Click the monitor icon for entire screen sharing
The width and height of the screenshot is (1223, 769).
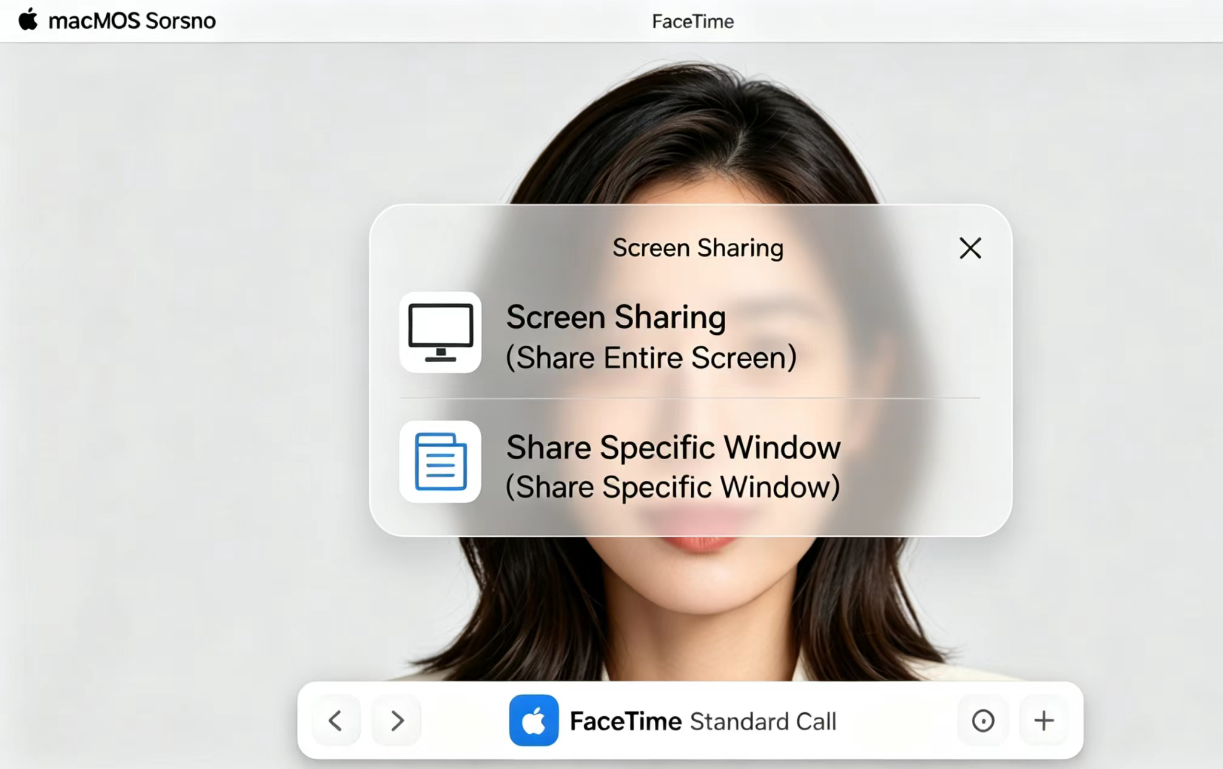(440, 332)
